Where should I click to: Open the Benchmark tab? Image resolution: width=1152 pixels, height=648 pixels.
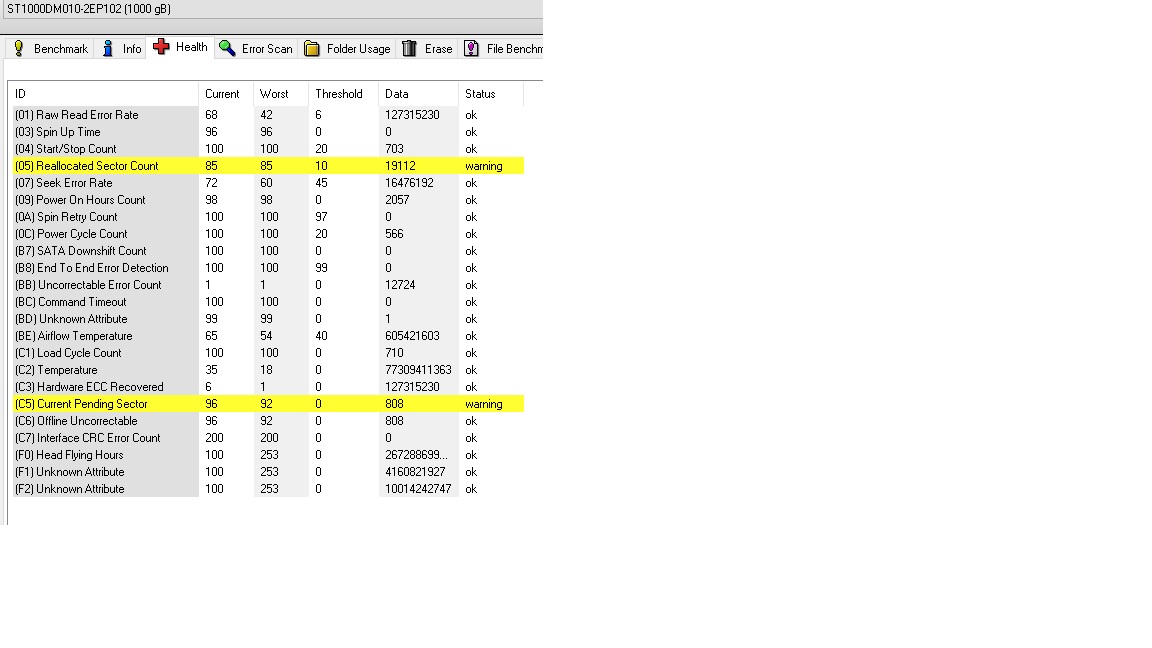tap(50, 48)
